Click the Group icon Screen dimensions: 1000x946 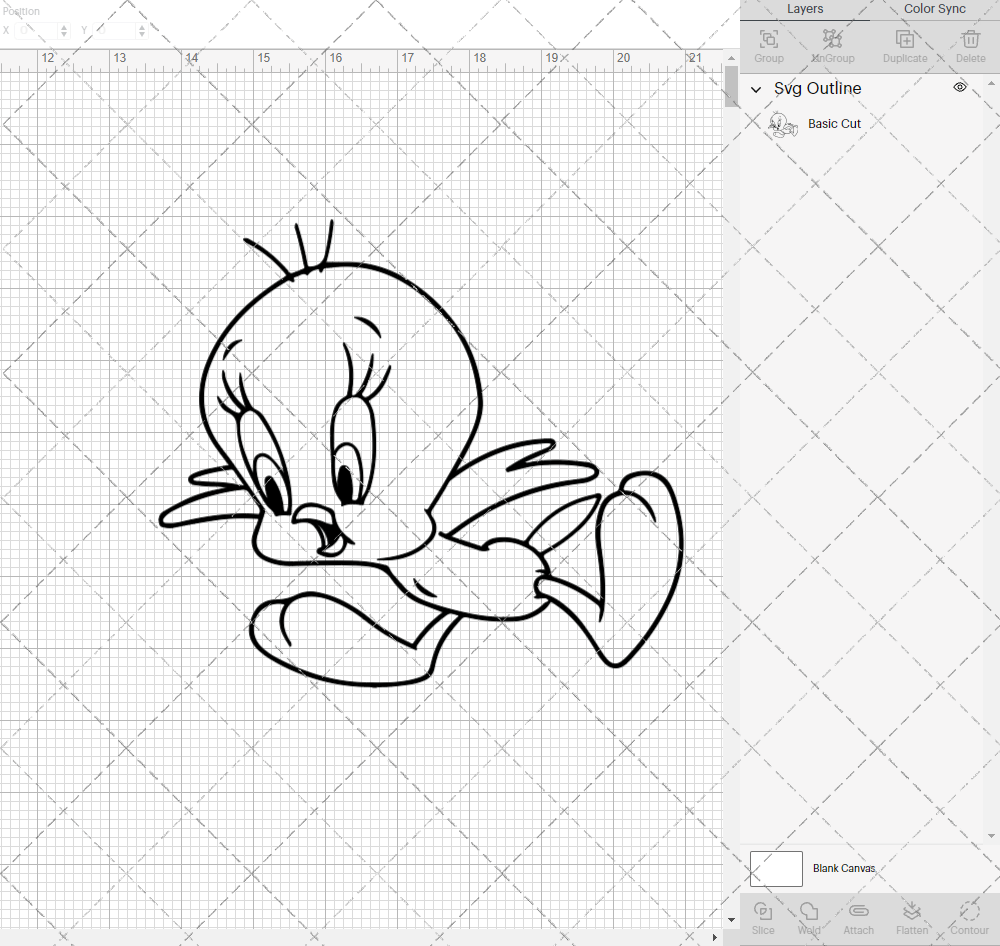[x=768, y=39]
